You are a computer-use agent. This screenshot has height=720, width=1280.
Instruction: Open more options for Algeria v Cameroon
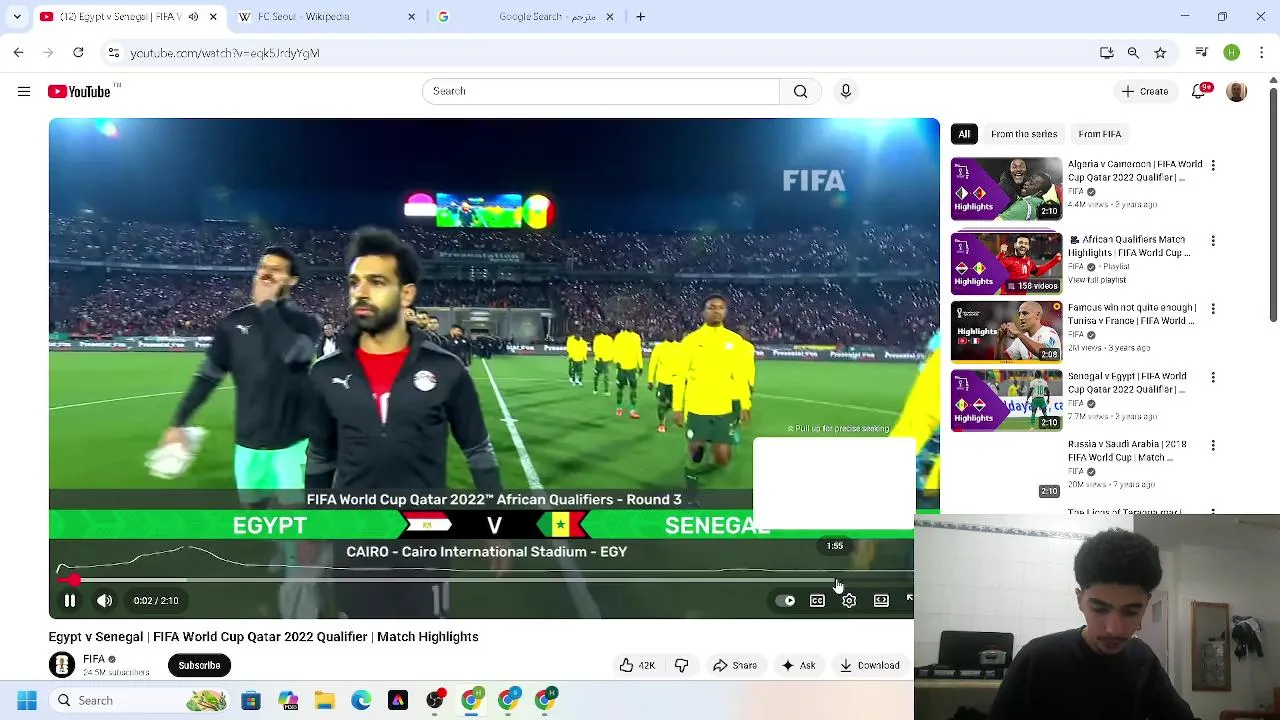pos(1213,165)
